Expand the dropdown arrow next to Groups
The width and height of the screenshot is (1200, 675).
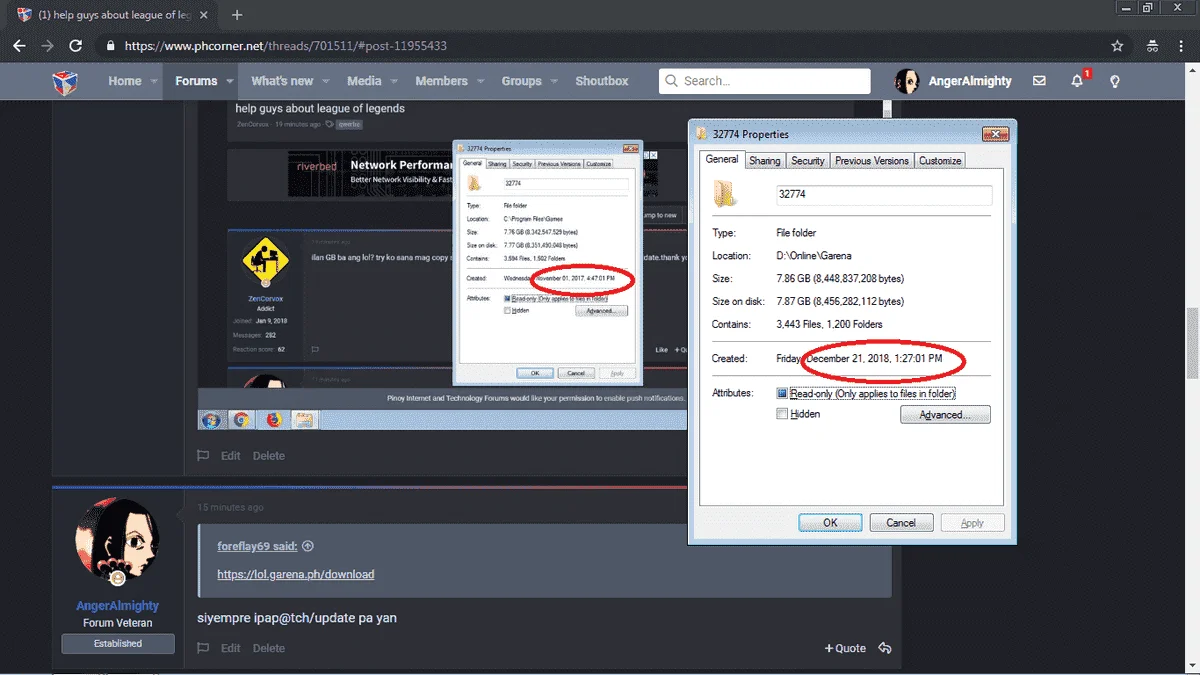tap(554, 82)
